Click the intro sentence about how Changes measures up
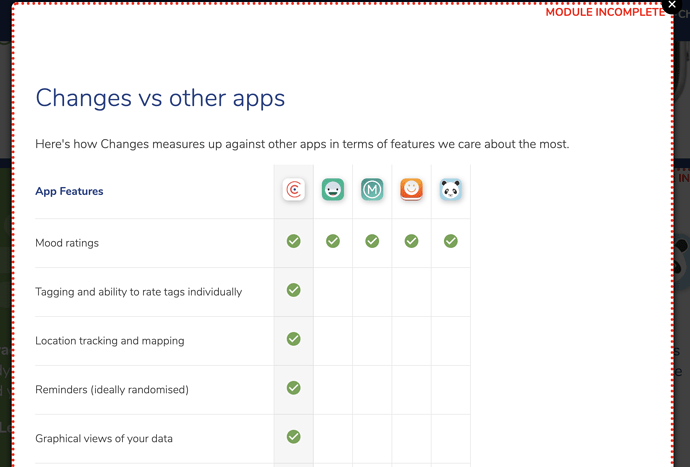Screen dimensions: 690x467 tap(302, 144)
